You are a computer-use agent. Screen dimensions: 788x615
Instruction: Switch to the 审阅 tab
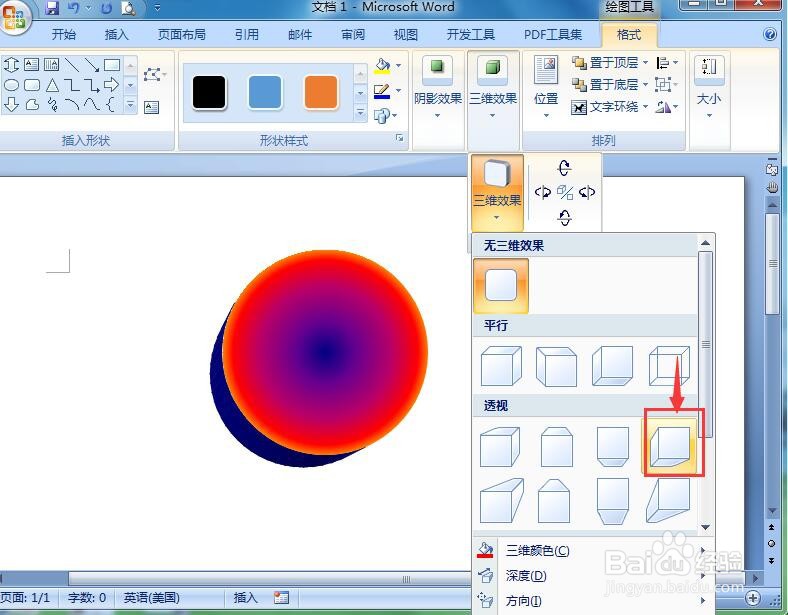click(353, 34)
